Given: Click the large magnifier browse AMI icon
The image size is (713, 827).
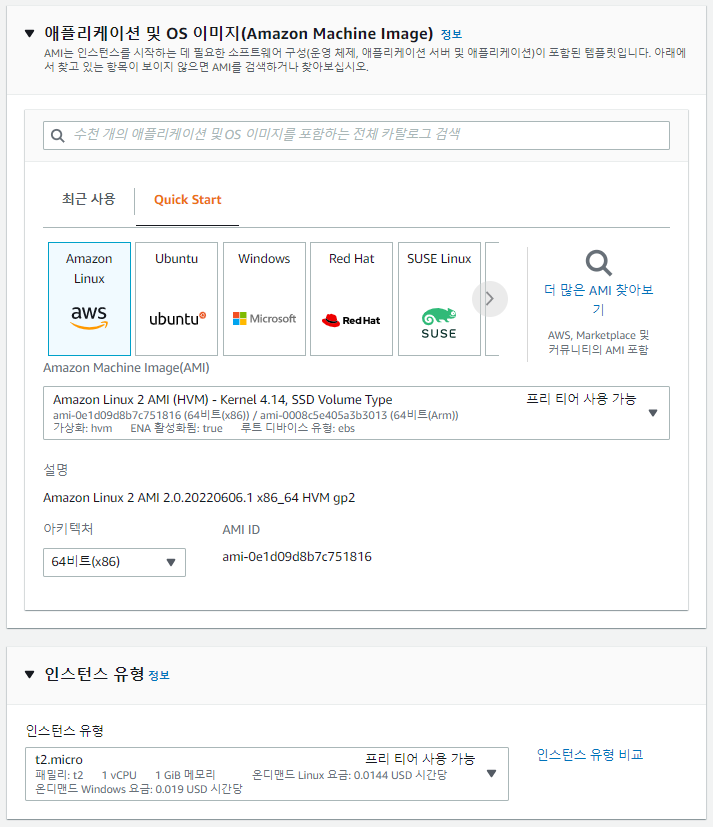Looking at the screenshot, I should pos(599,263).
